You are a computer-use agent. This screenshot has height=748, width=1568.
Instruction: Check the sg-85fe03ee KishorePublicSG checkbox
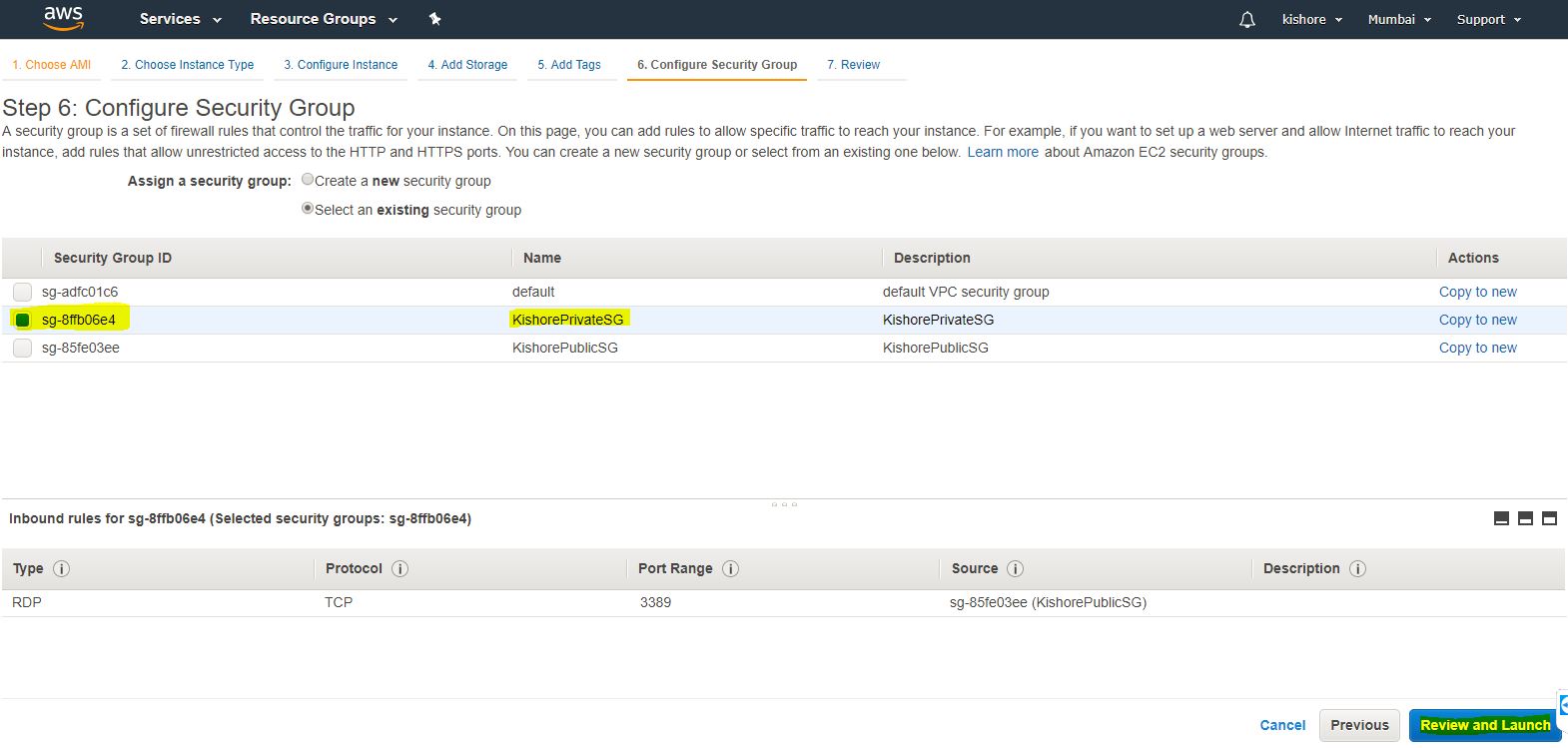tap(22, 348)
